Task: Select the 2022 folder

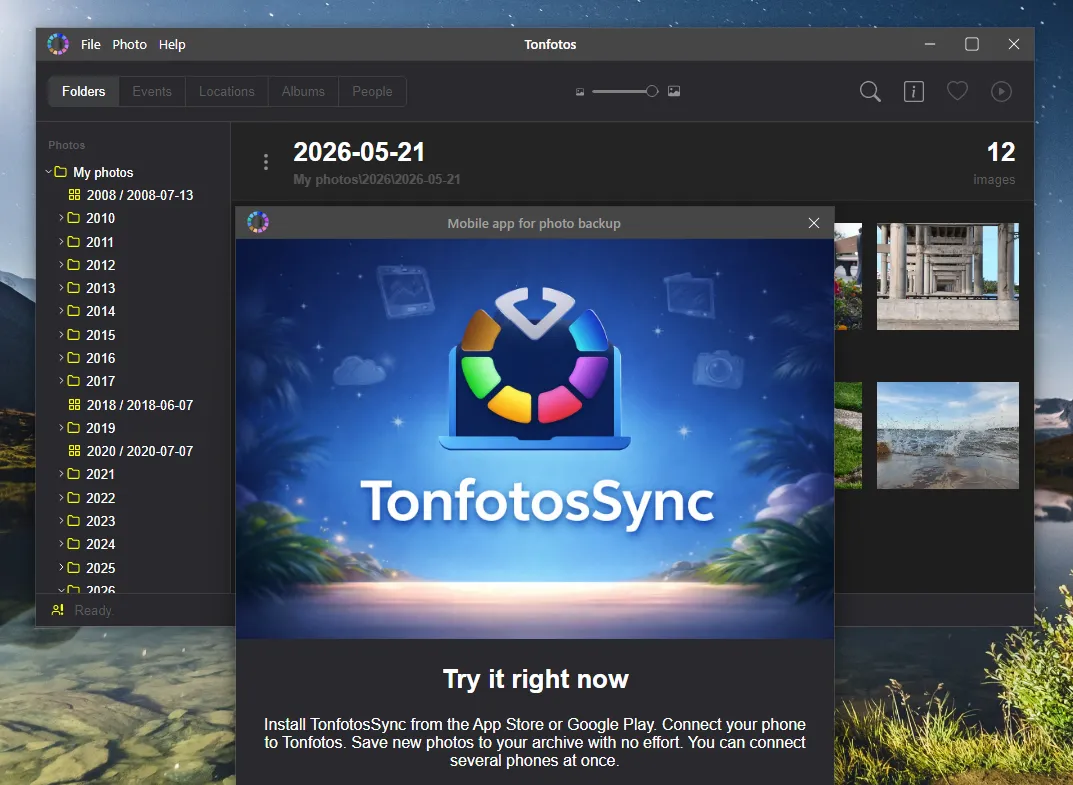Action: (92, 498)
